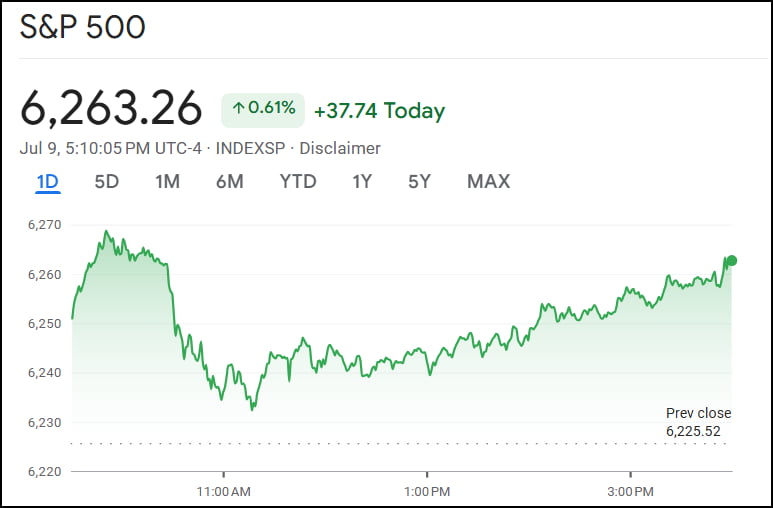Show the 1M time range
Screen dimensions: 773x508
167,182
